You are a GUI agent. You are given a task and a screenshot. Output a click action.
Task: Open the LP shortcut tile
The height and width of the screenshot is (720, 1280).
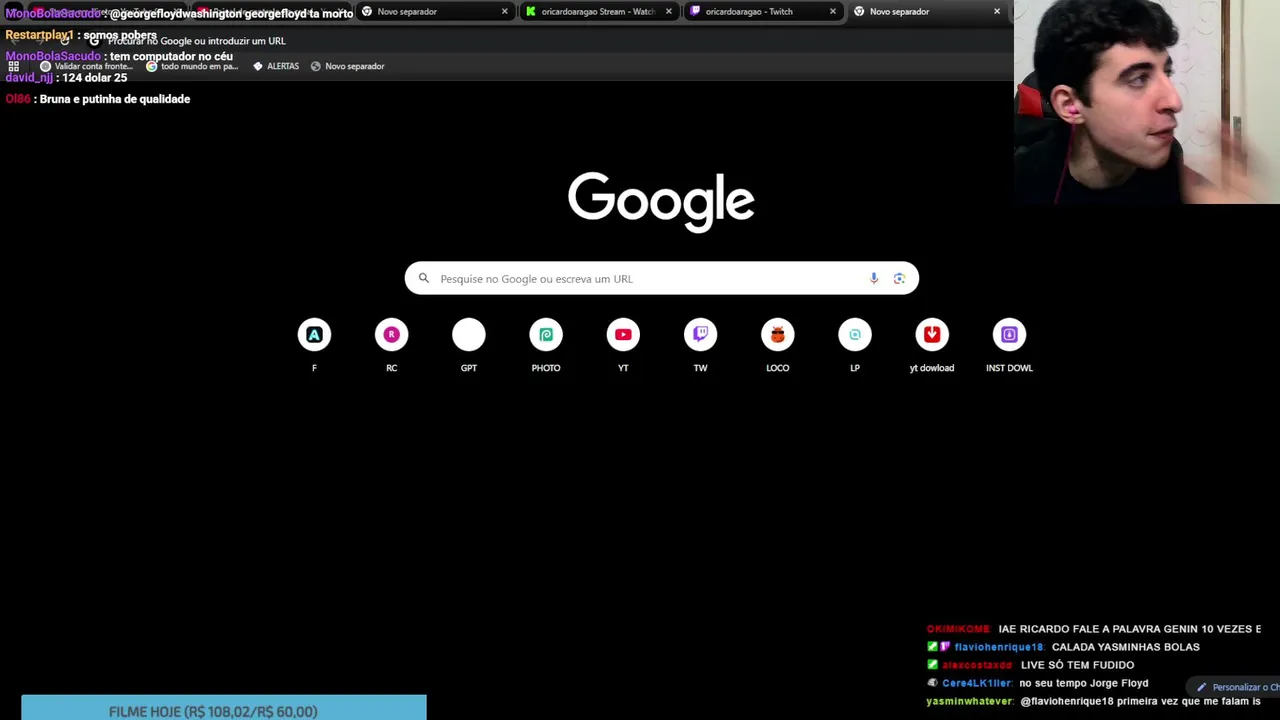coord(855,346)
